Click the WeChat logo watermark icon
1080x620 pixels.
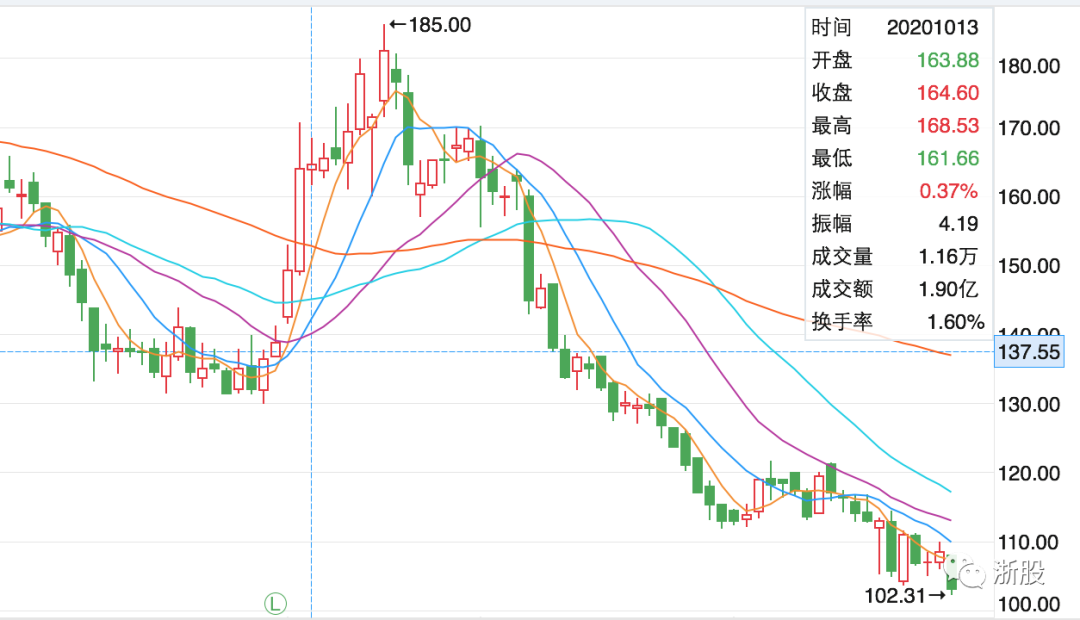click(x=966, y=571)
